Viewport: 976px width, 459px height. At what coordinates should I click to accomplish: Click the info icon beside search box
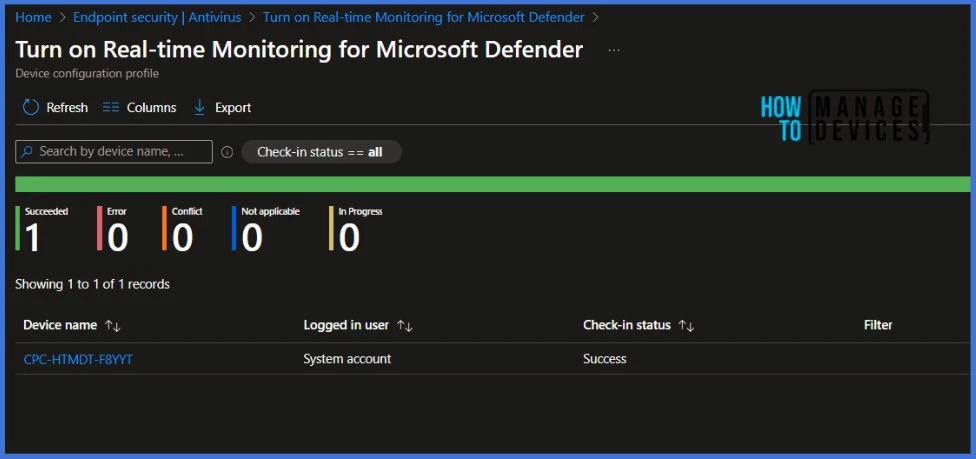tap(227, 152)
